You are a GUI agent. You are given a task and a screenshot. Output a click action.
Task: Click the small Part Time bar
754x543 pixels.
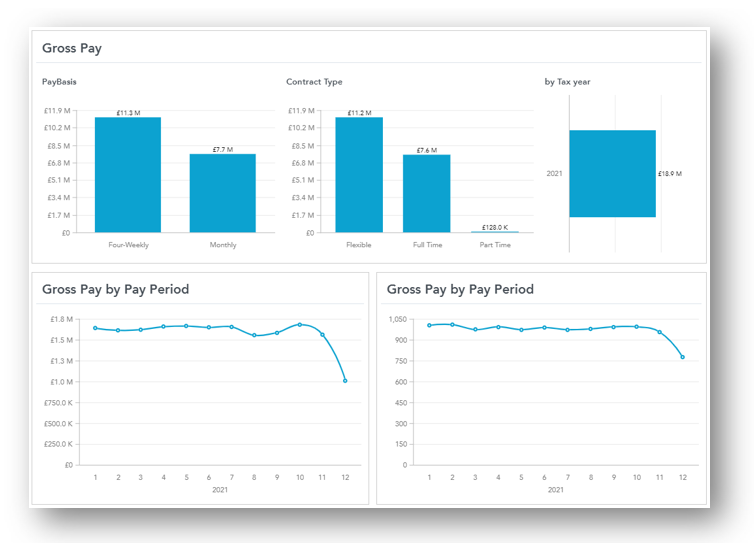pyautogui.click(x=494, y=231)
